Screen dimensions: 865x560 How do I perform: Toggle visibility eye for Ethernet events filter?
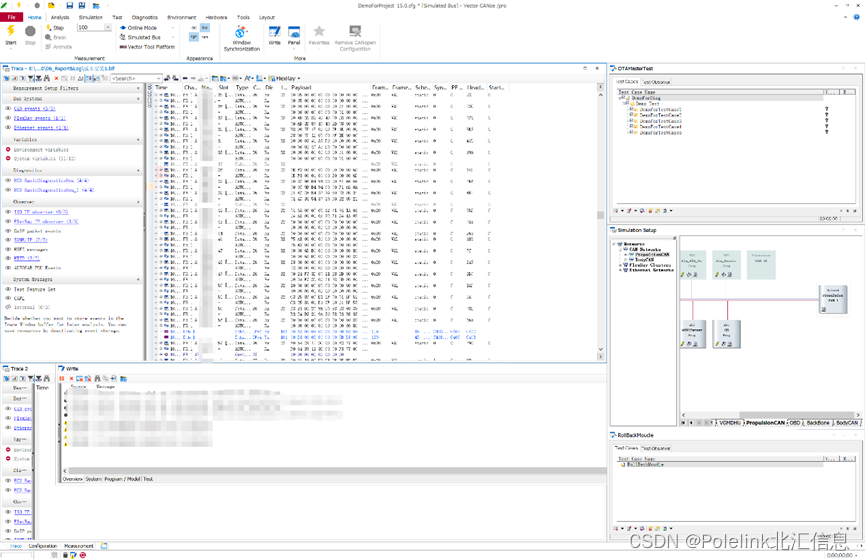8,127
